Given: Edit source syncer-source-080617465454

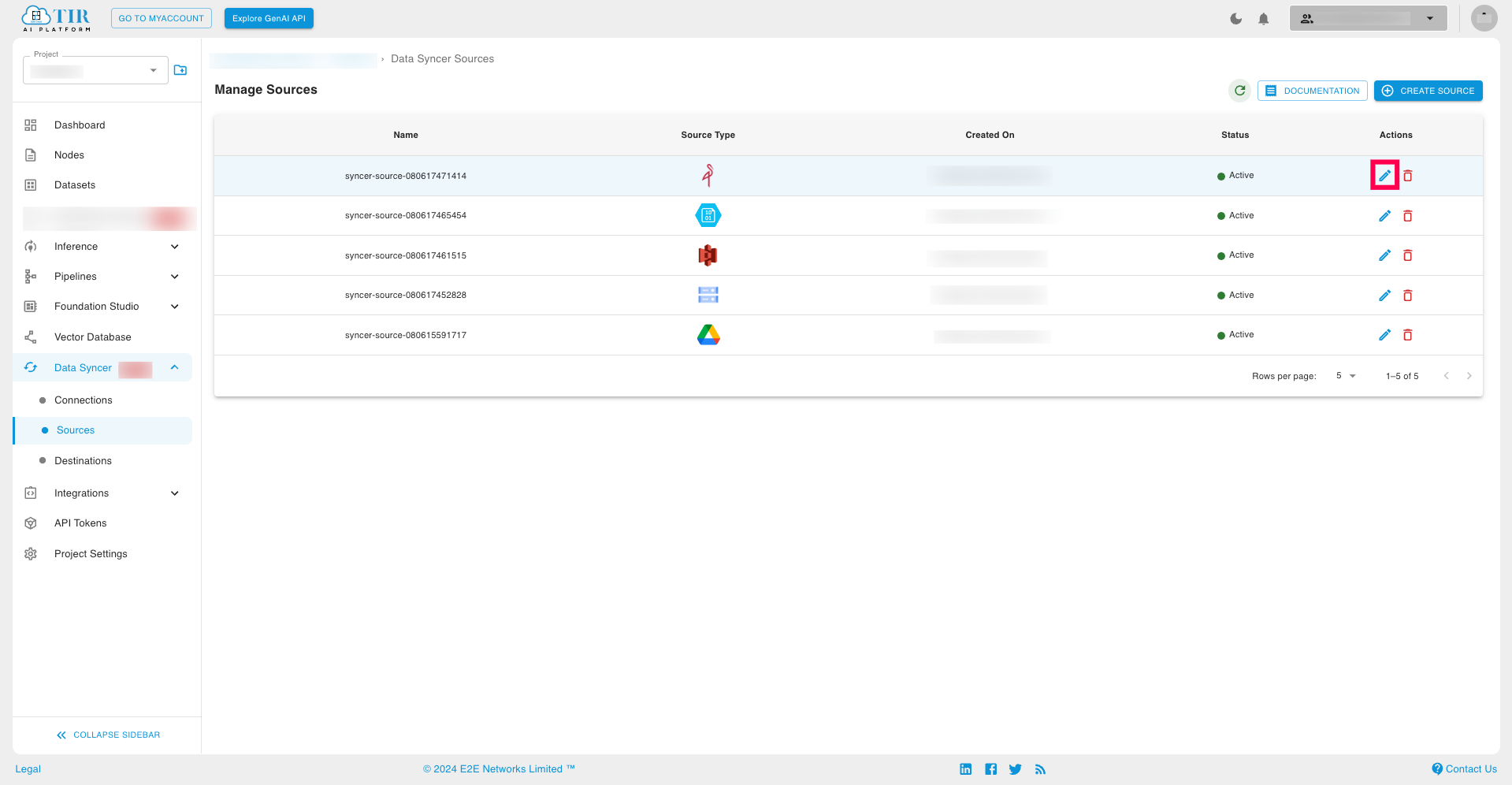Looking at the screenshot, I should click(1384, 216).
